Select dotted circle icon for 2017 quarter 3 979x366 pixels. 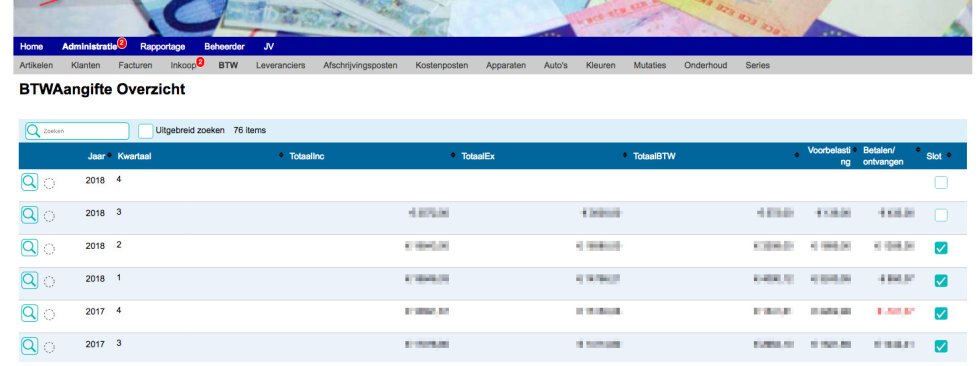[x=49, y=347]
